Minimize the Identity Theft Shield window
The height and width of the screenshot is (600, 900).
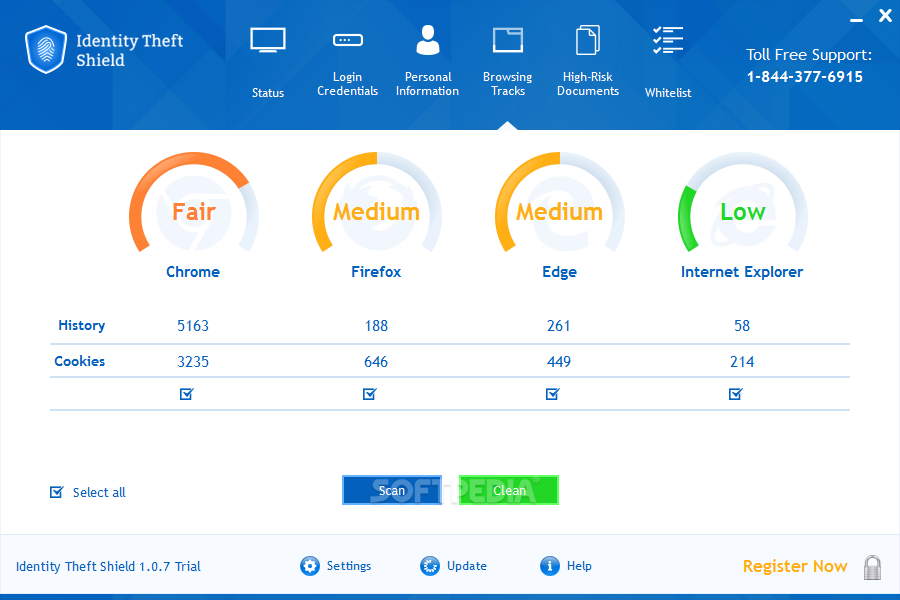click(x=856, y=20)
